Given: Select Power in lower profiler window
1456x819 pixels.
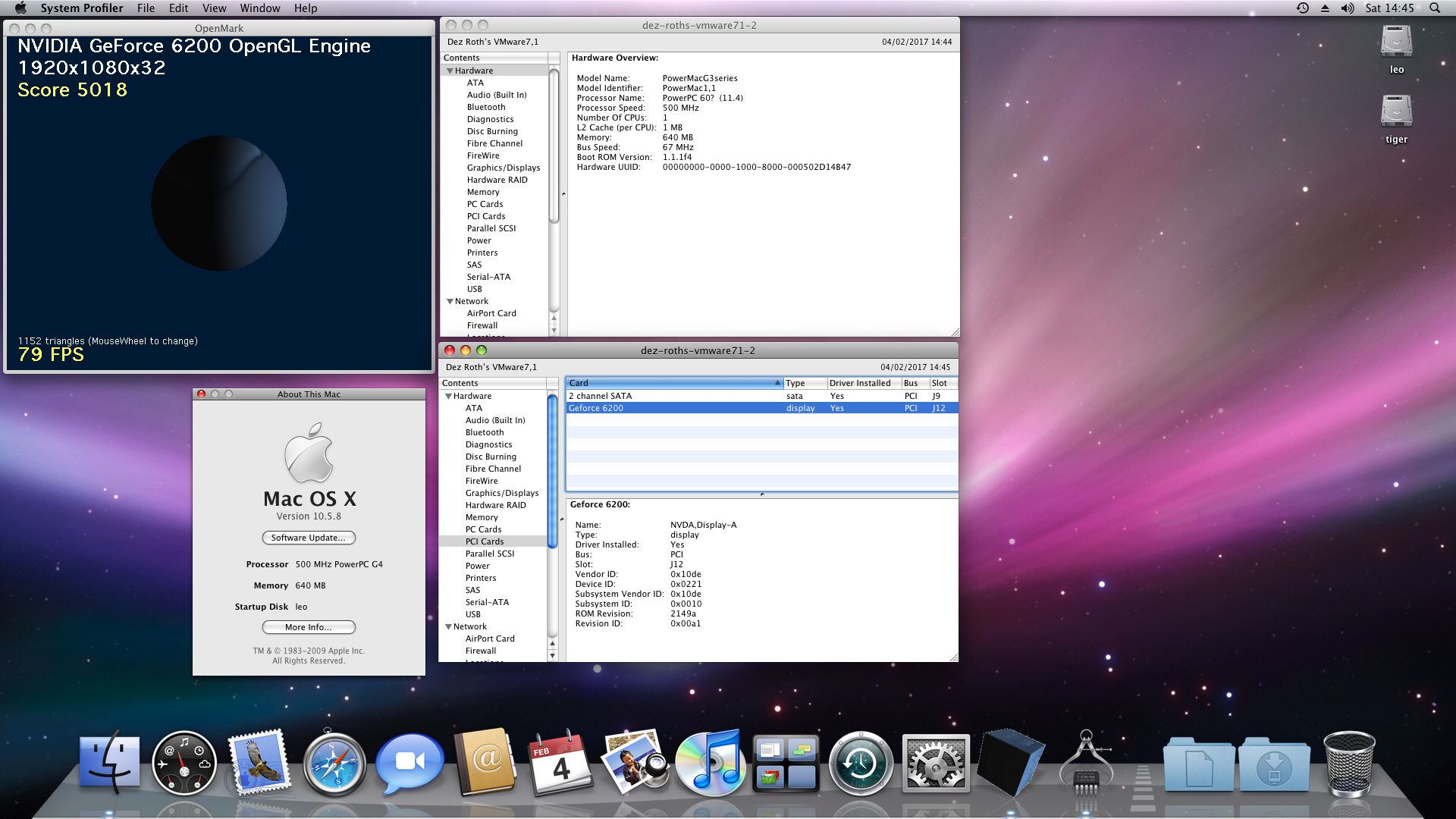Looking at the screenshot, I should 477,566.
